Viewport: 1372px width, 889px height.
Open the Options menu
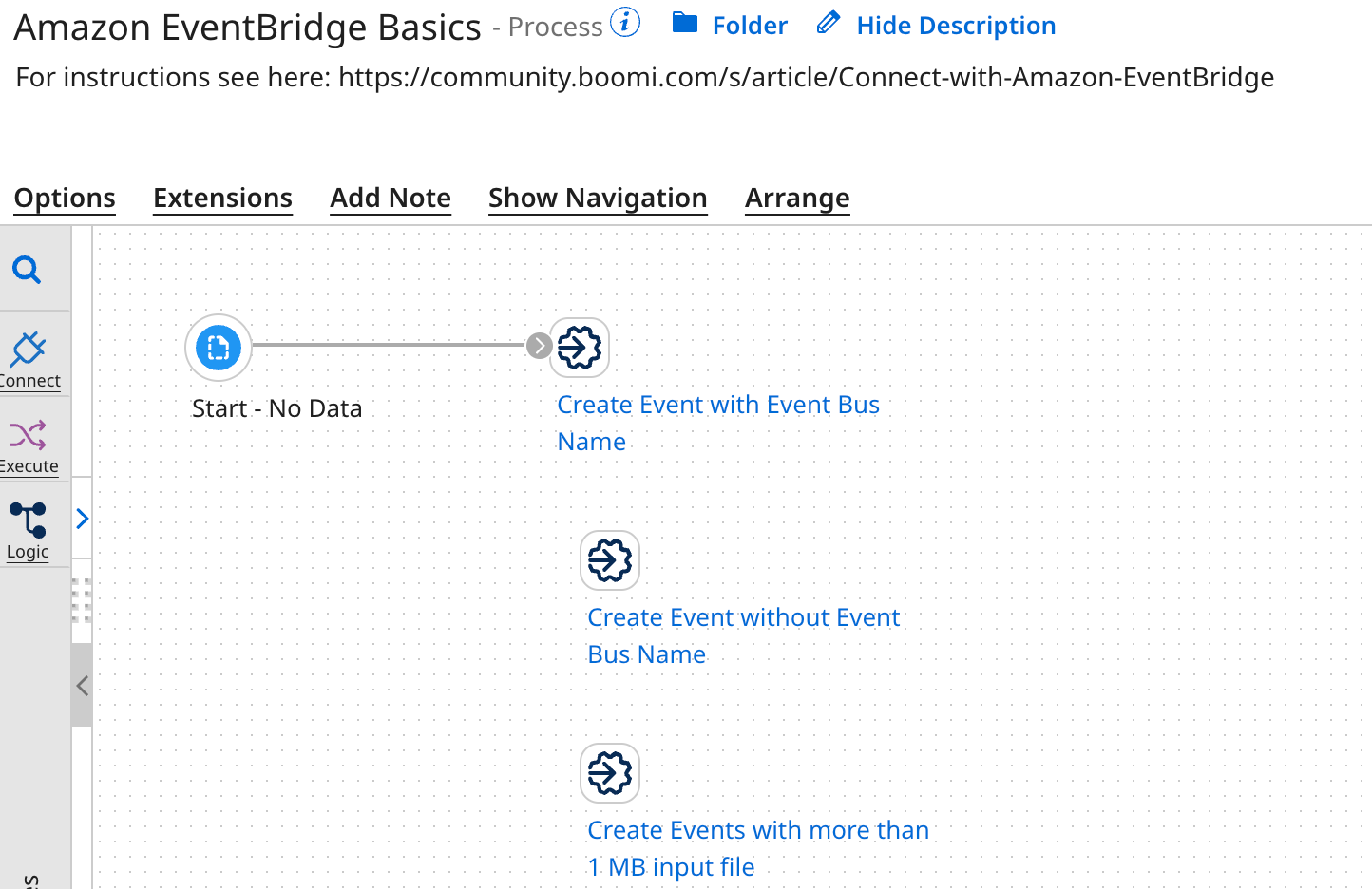pos(64,198)
